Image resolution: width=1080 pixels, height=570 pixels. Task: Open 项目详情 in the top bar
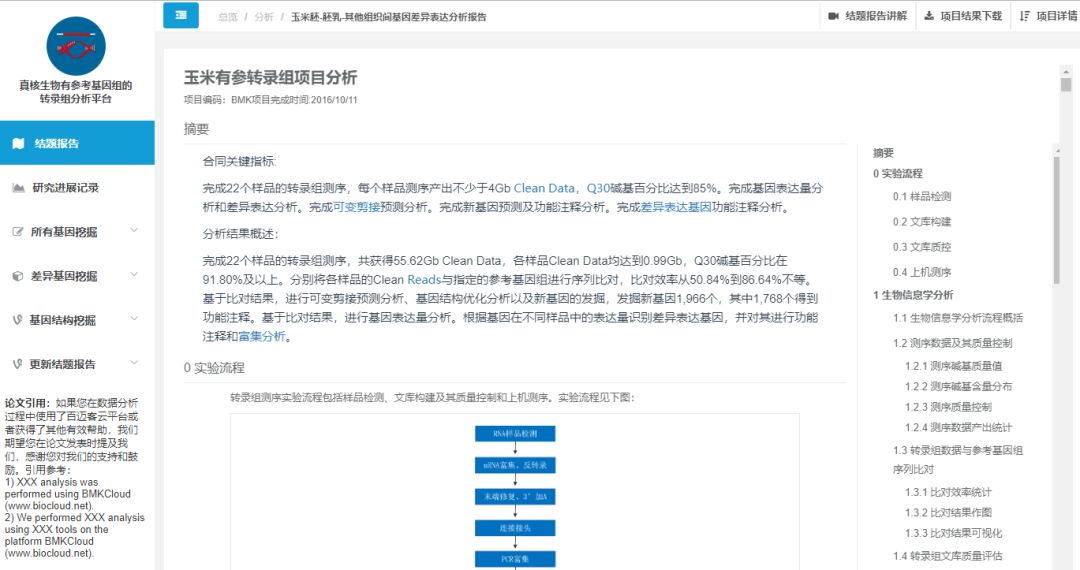(1048, 16)
